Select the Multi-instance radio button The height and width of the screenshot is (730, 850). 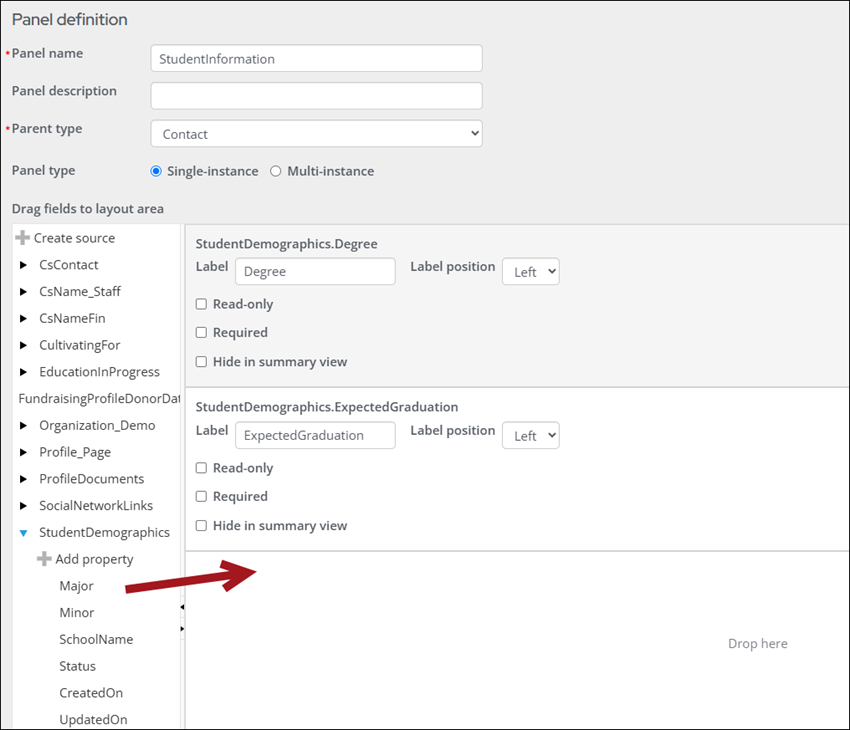(275, 171)
